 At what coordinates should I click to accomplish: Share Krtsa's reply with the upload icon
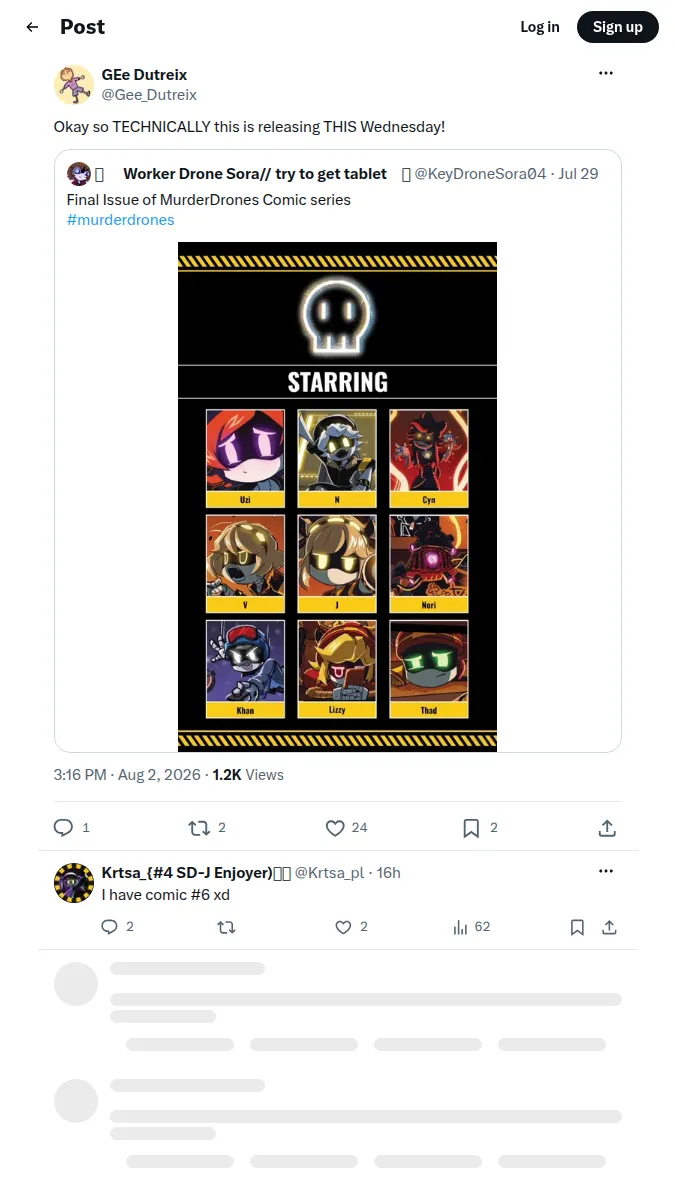609,927
